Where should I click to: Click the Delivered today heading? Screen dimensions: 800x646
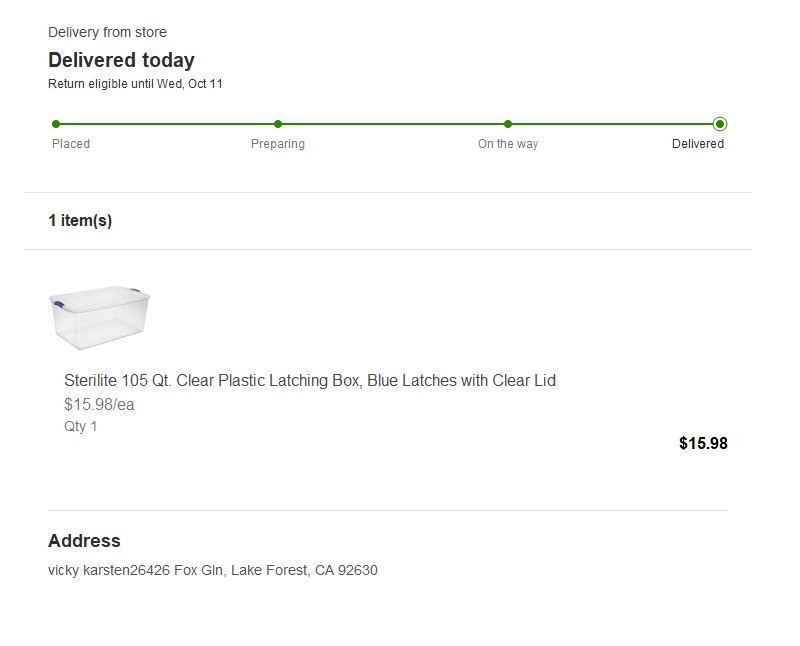click(121, 60)
